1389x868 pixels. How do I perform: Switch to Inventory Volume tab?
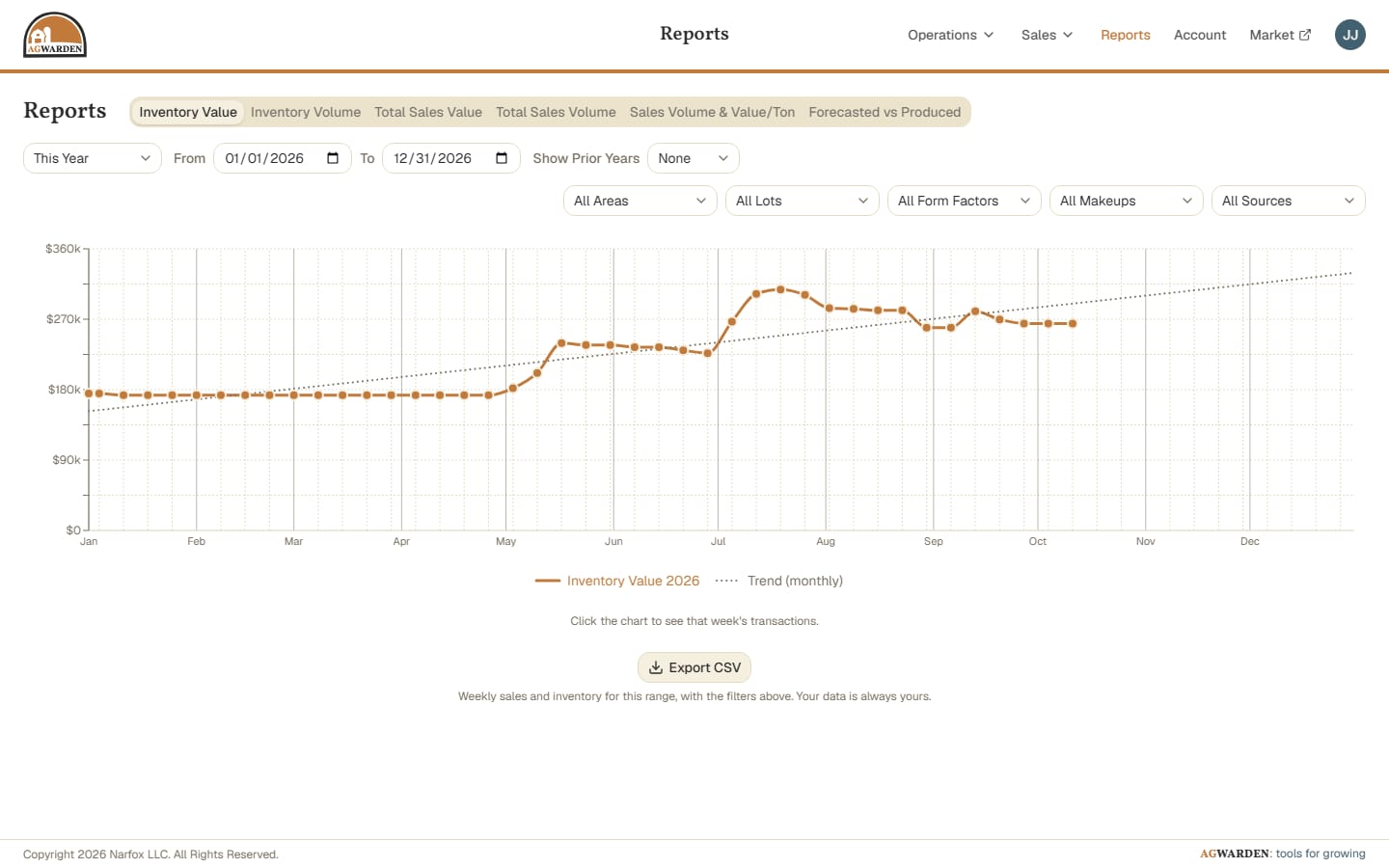(306, 112)
